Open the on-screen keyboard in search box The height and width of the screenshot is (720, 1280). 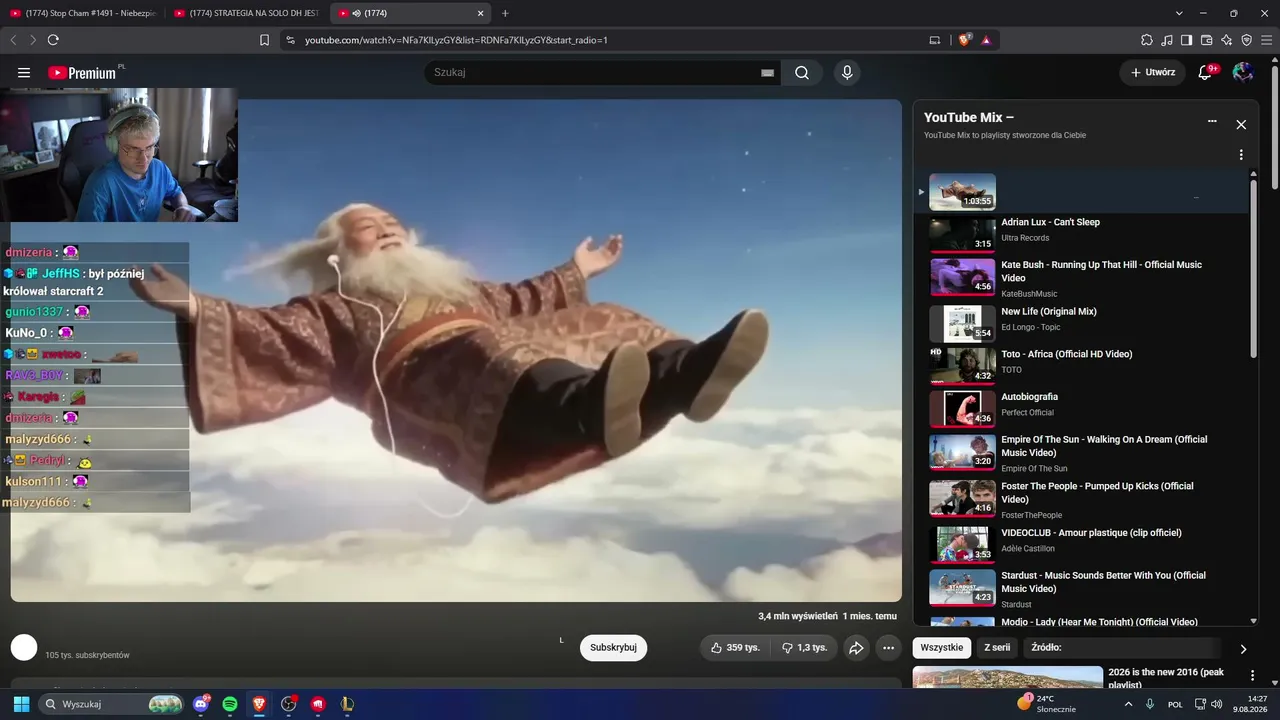click(767, 73)
